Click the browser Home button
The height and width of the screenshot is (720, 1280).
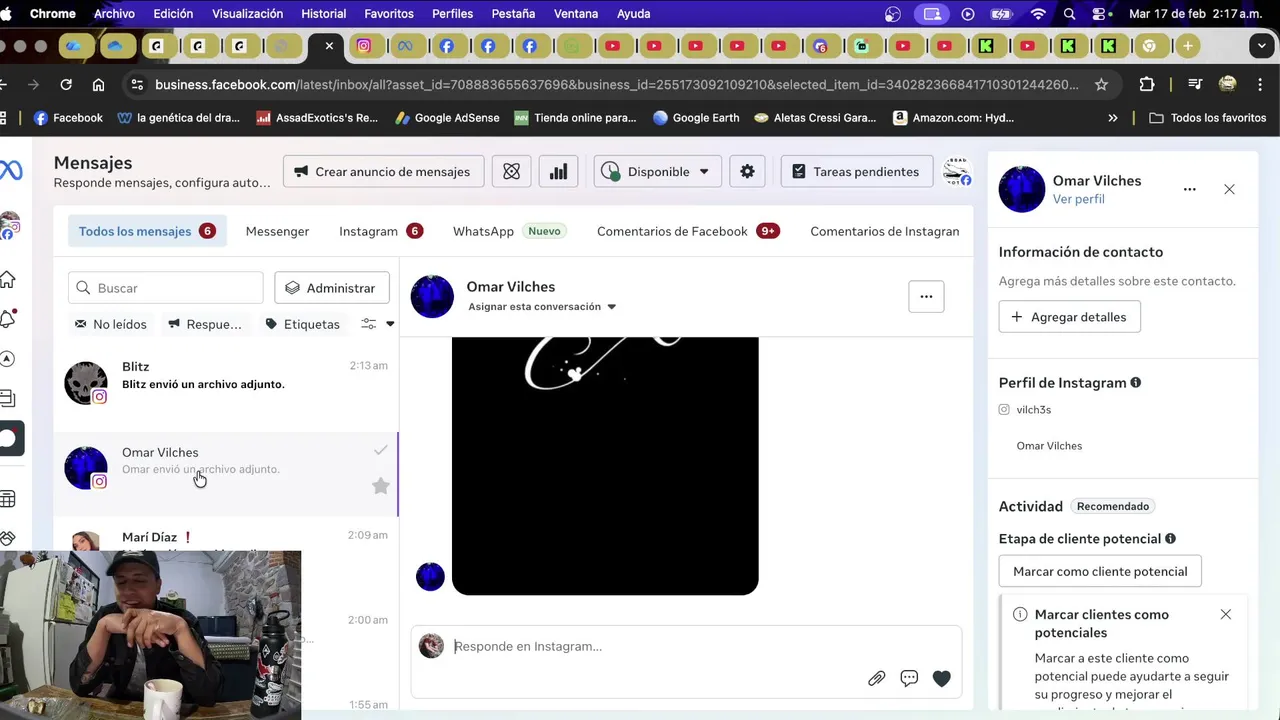(98, 84)
